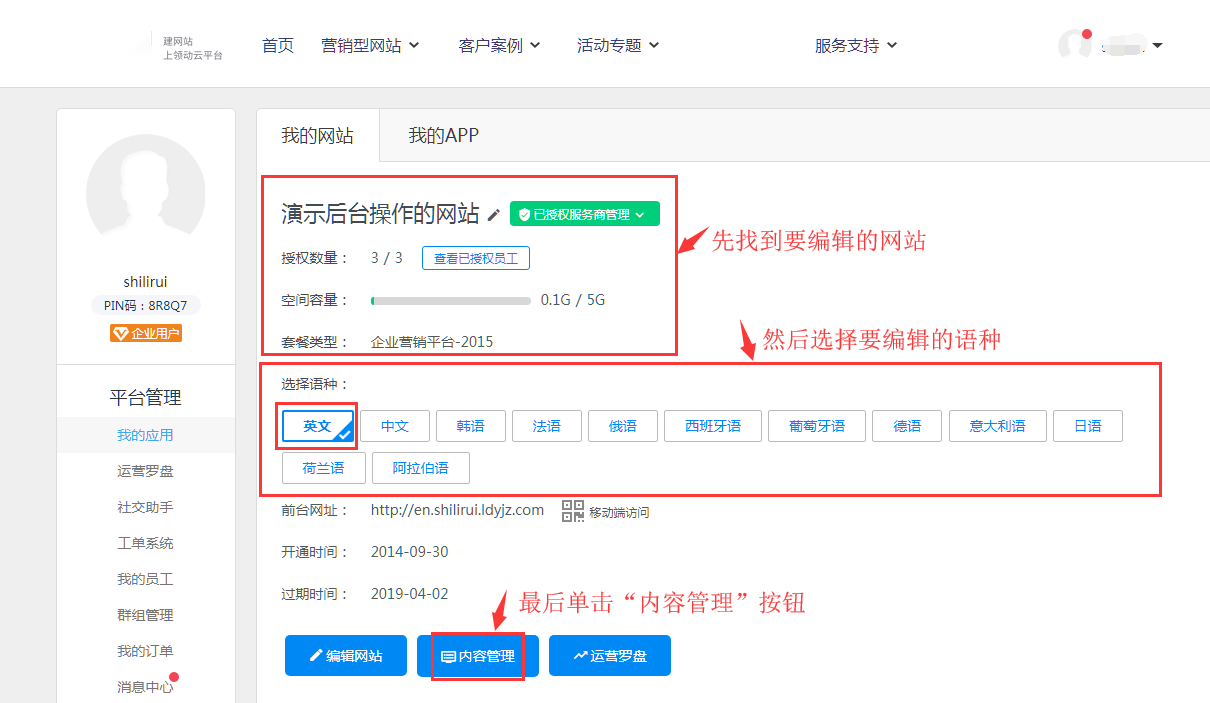The width and height of the screenshot is (1210, 703).
Task: Open the 已授权服务商管理 green dropdown
Action: (x=584, y=214)
